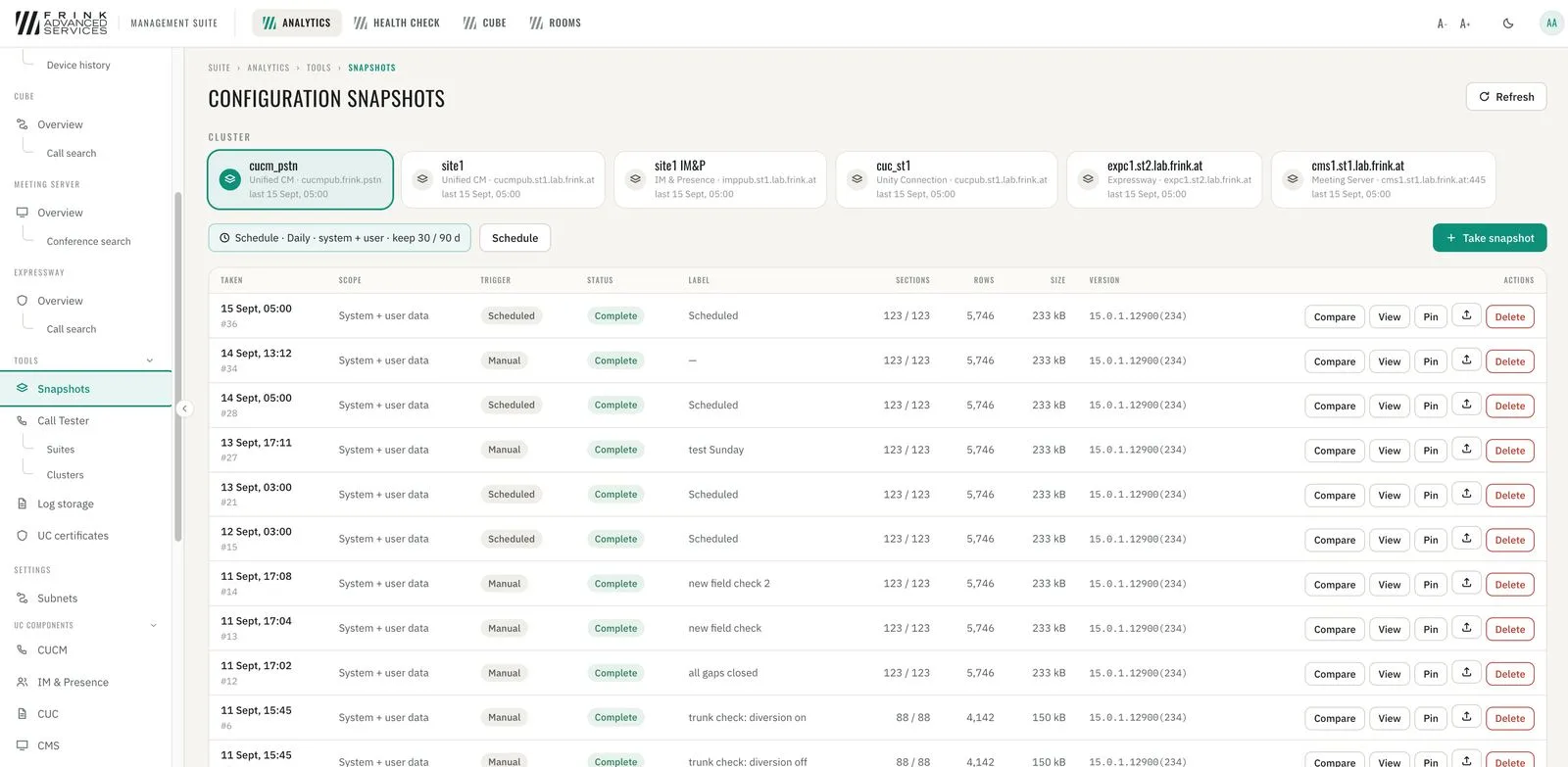This screenshot has width=1568, height=767.
Task: Open Snapshots in the sidebar
Action: click(86, 389)
